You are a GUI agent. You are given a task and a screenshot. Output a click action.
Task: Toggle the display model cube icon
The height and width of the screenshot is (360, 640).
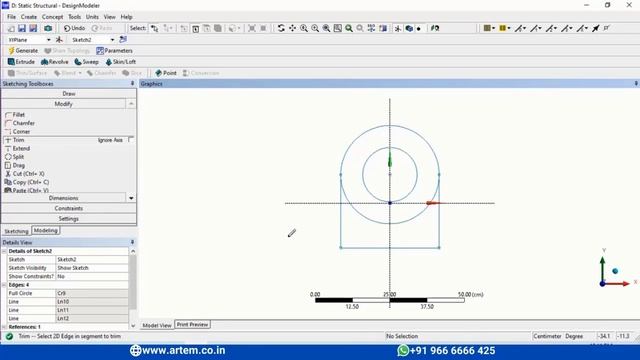(x=409, y=28)
